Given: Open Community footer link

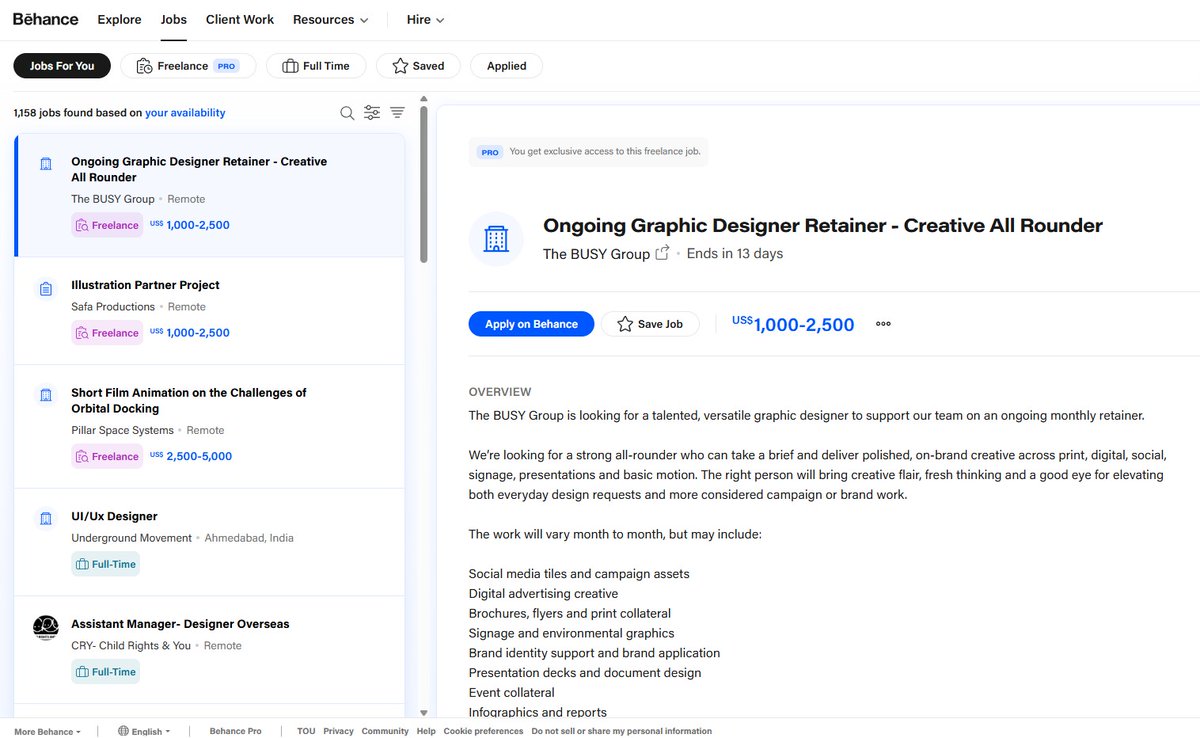Looking at the screenshot, I should click(x=385, y=731).
